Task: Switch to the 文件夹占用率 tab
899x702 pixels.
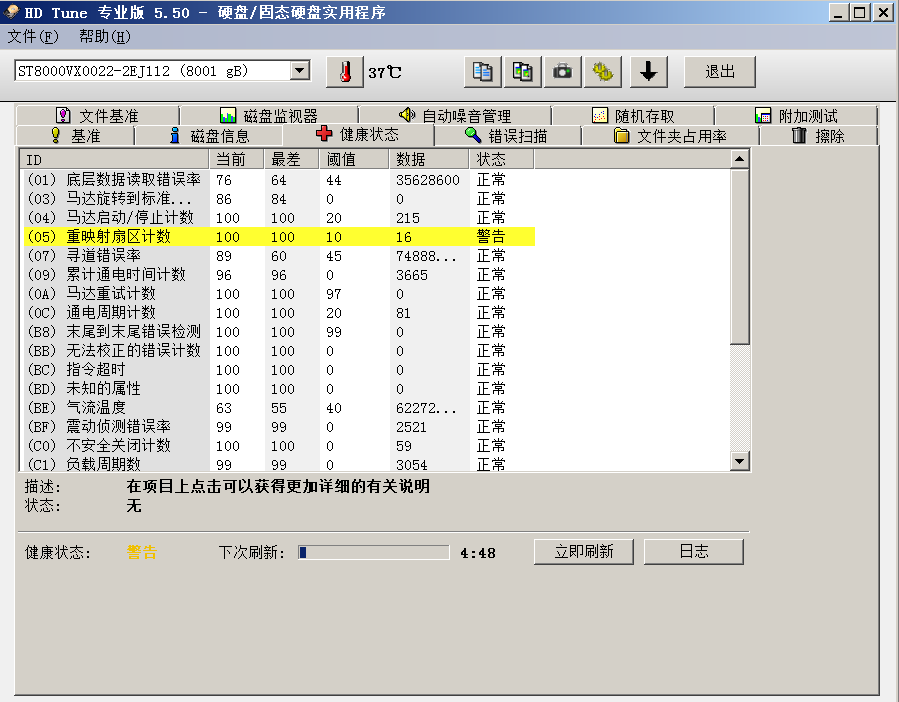Action: click(670, 136)
